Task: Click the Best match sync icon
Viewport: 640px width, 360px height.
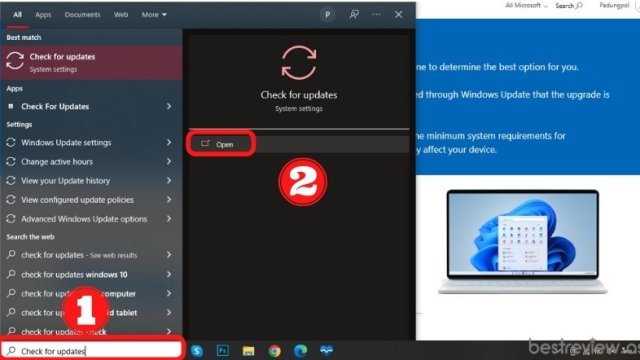Action: point(15,61)
